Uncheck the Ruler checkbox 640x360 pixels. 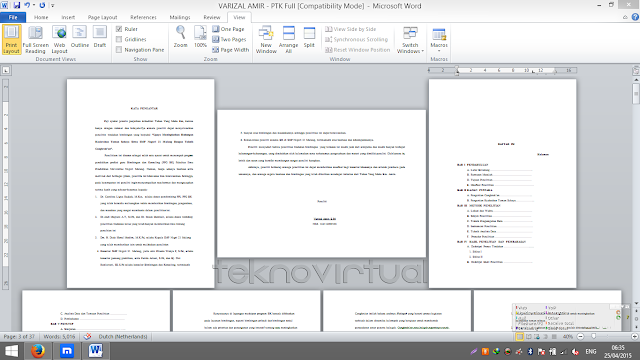(119, 29)
